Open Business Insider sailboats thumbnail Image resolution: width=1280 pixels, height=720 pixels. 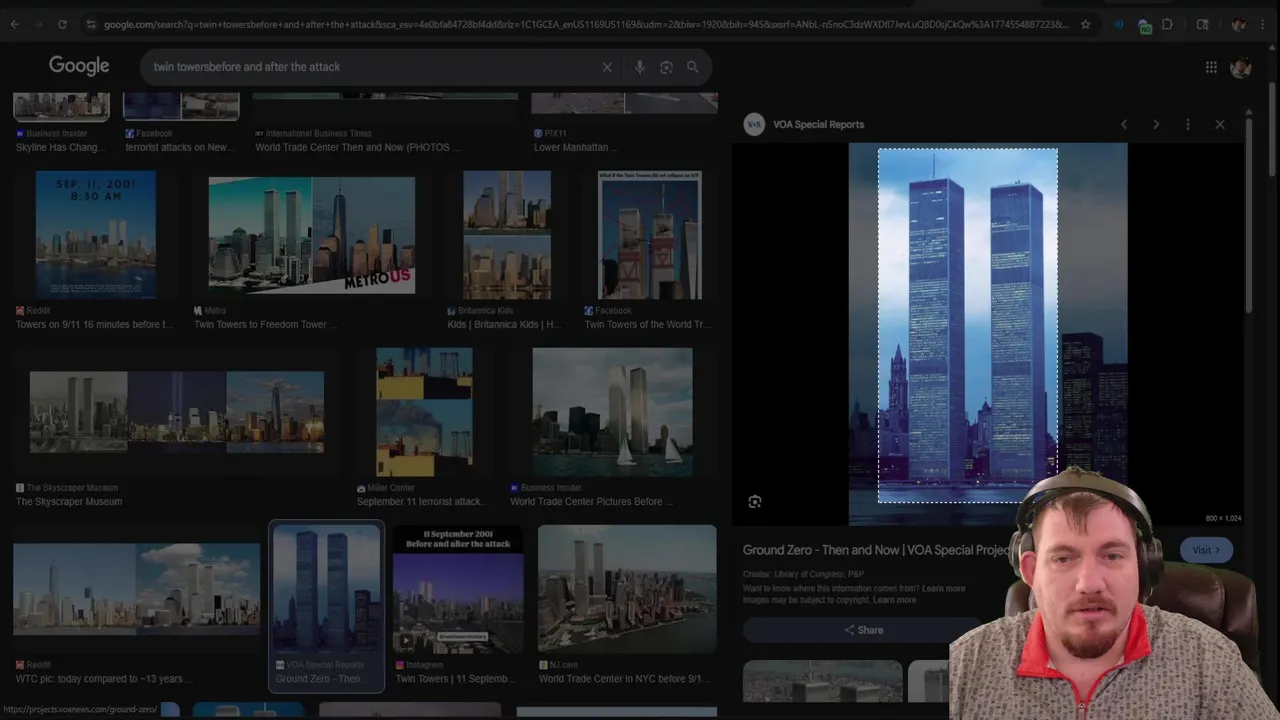point(612,412)
